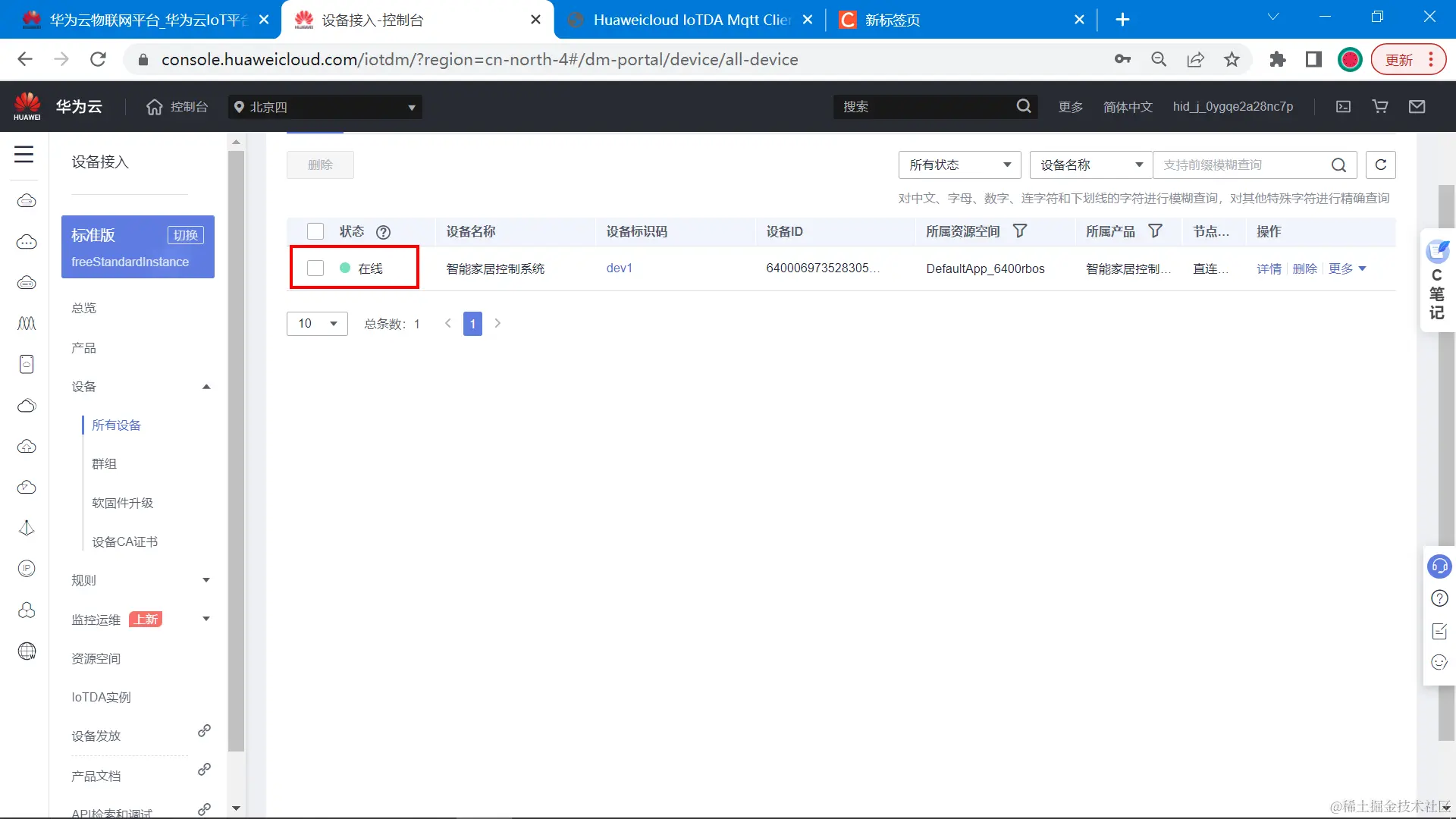Click the 删除 link in the device row
This screenshot has width=1456, height=819.
(1304, 268)
